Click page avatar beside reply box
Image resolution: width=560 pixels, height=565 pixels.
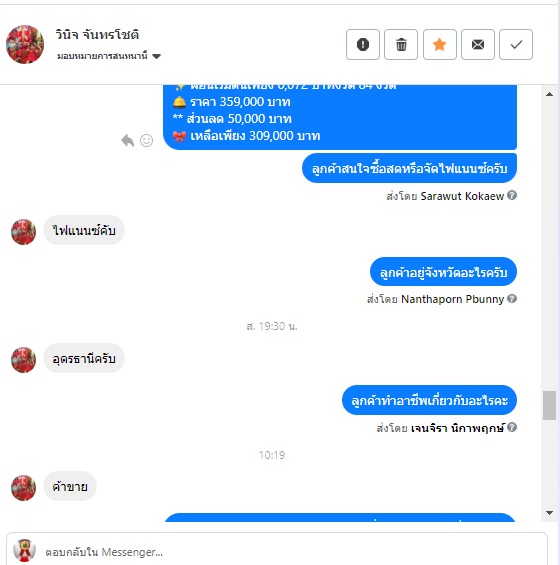[25, 551]
